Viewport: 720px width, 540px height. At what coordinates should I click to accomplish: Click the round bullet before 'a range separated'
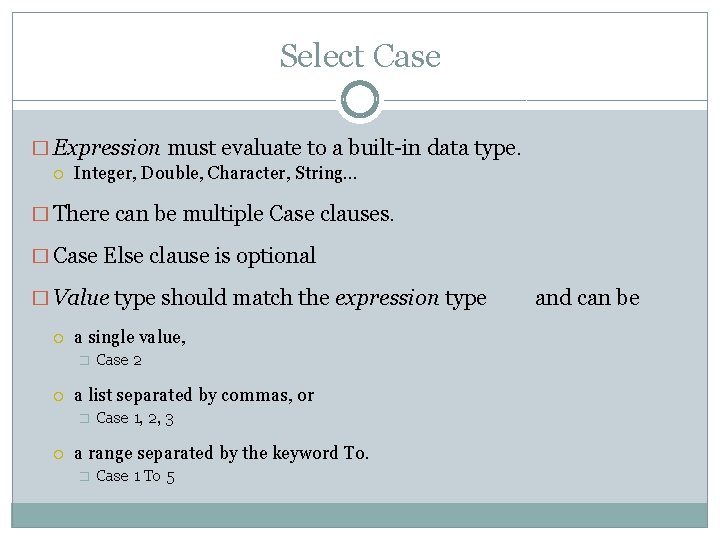tap(59, 454)
